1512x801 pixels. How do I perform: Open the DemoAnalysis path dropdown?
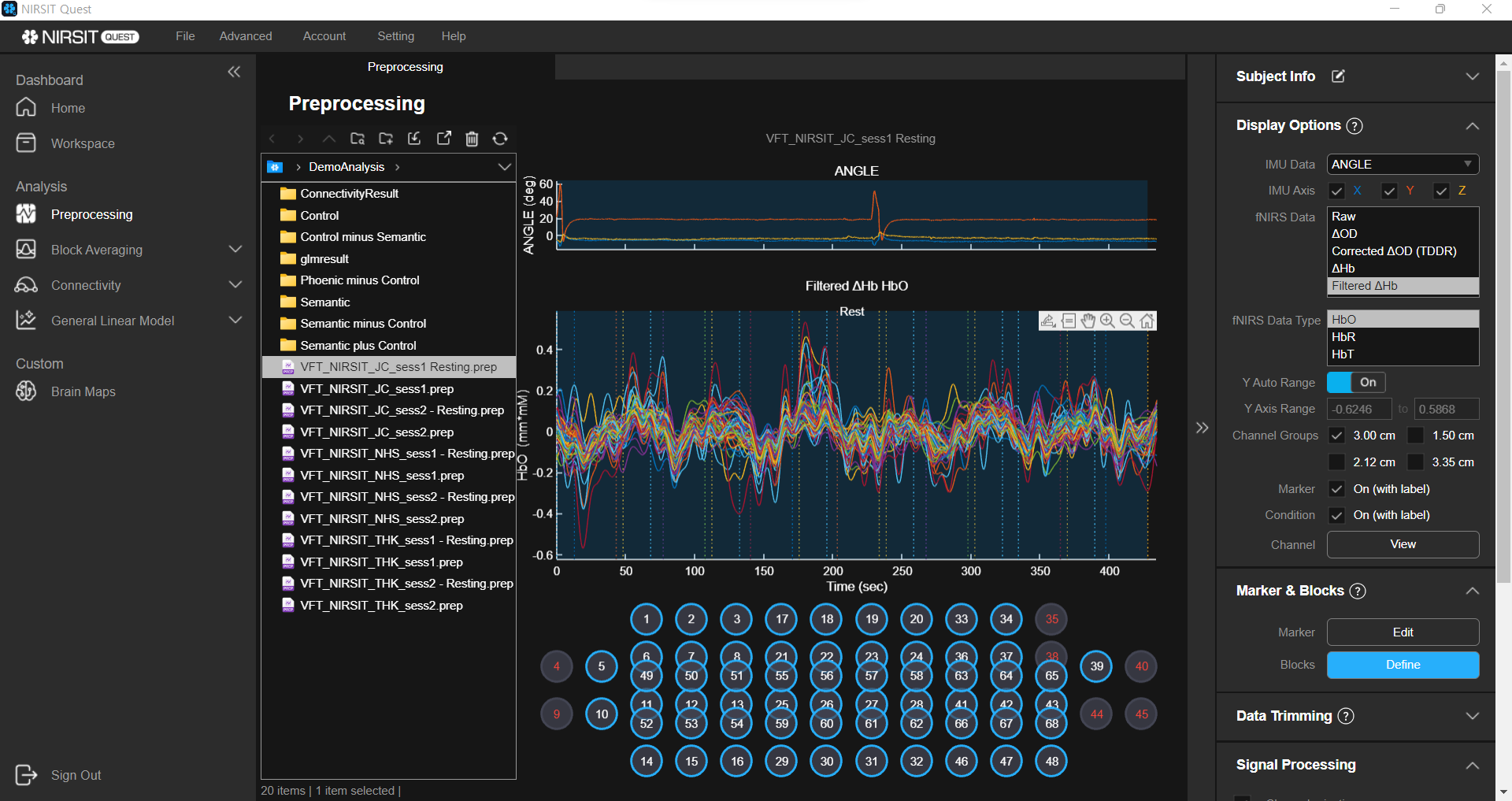(505, 167)
